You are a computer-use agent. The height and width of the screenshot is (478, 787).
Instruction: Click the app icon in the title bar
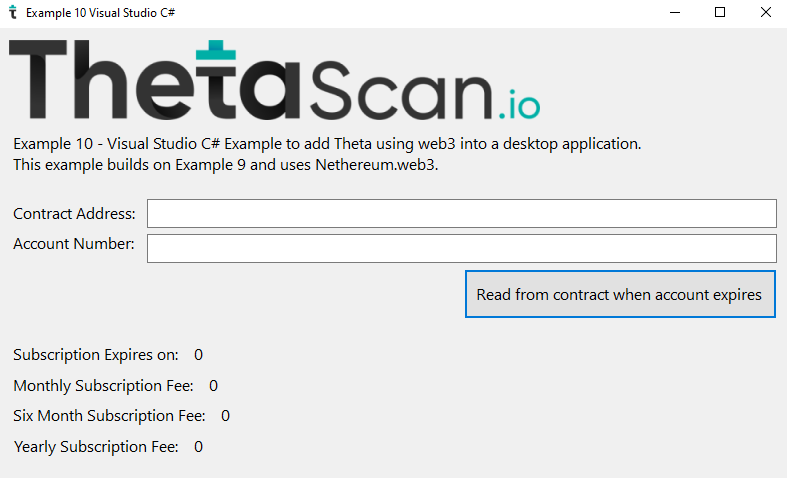pyautogui.click(x=12, y=13)
